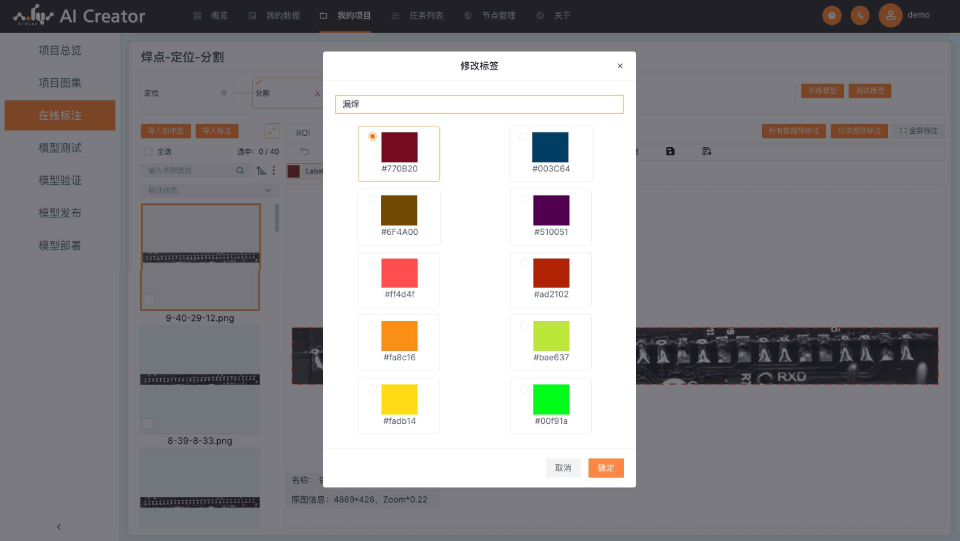Viewport: 960px width, 541px height.
Task: Check the 全选 select-all checkbox
Action: [149, 152]
